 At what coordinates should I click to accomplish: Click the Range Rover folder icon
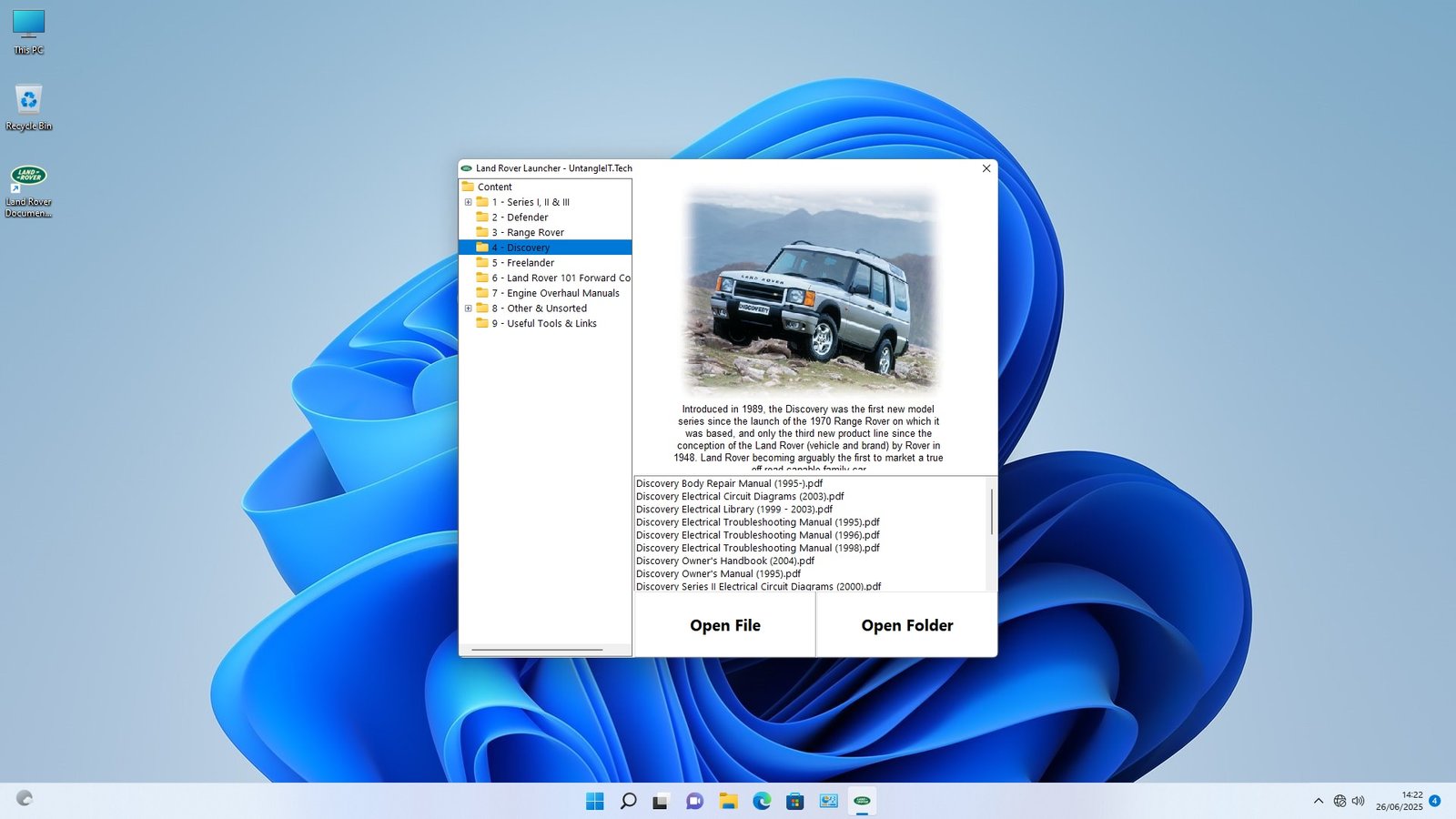482,232
